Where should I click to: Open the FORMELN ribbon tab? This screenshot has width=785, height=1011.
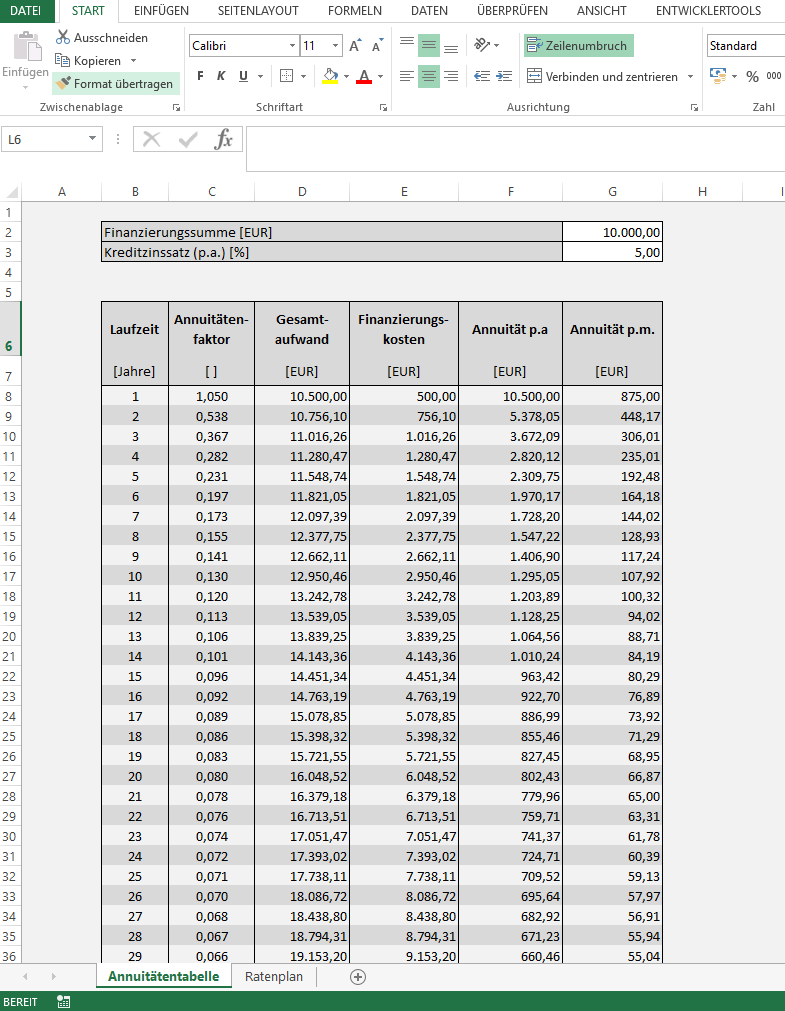(x=354, y=11)
